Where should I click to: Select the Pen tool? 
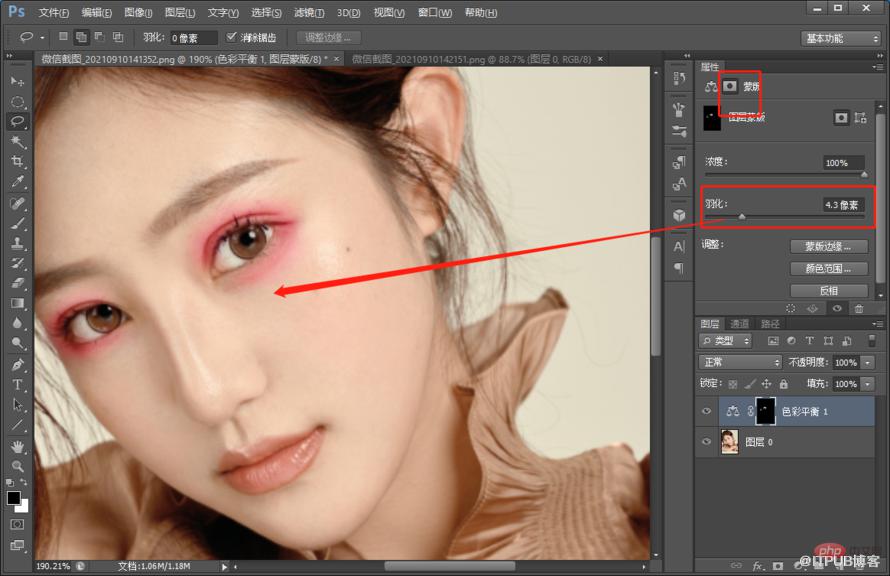tap(17, 364)
